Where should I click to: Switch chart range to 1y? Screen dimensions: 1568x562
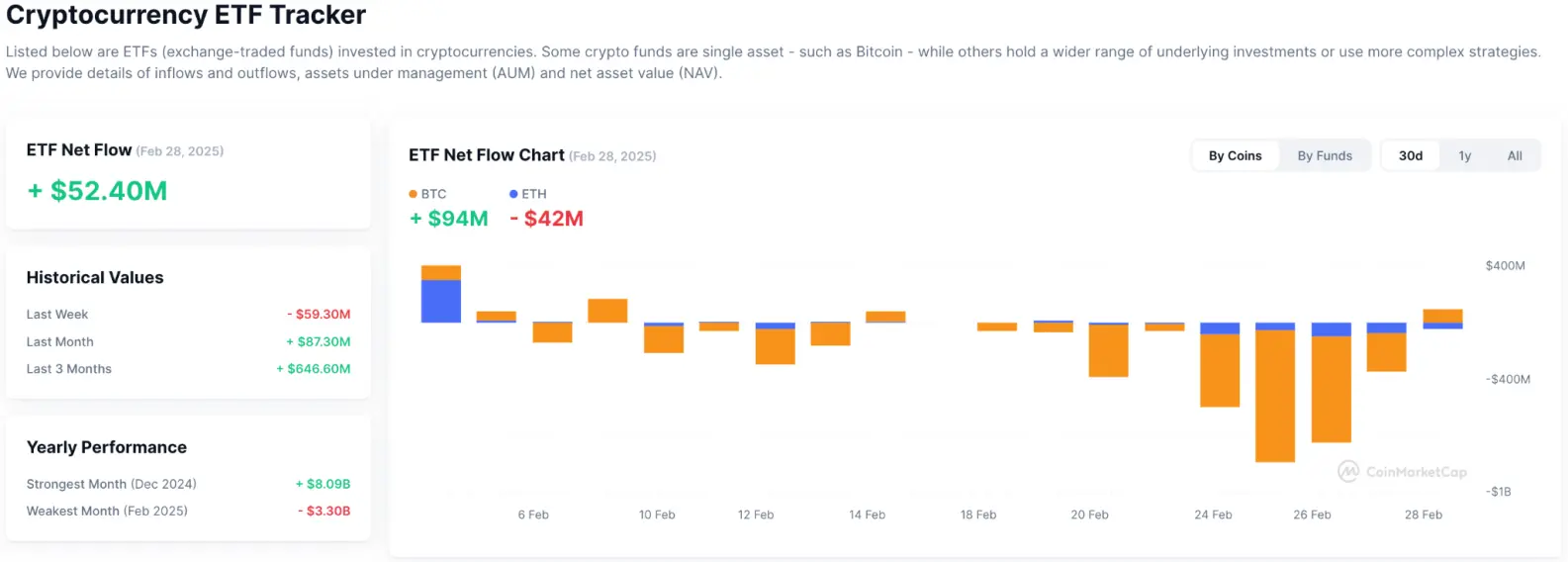(1464, 155)
